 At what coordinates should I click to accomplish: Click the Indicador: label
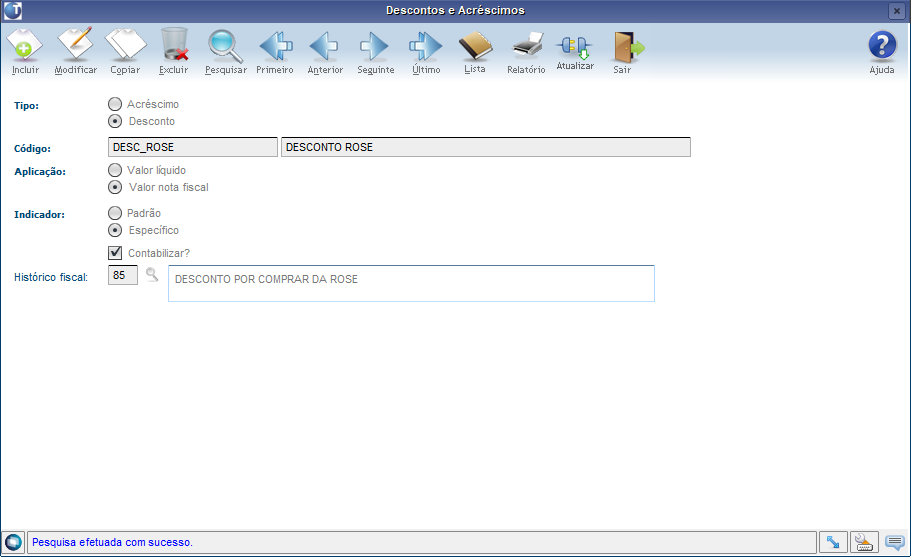(x=39, y=214)
